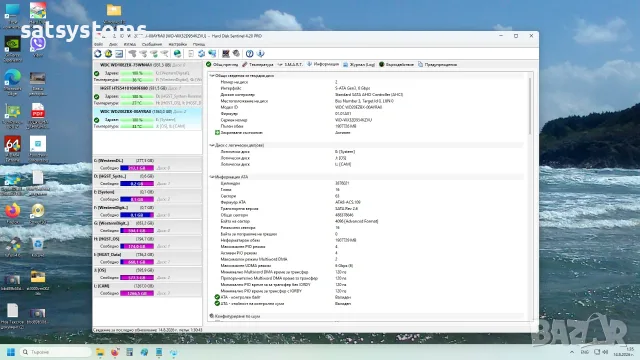Click the refresh toolbar icon in Hard Disk Sentinel

tap(98, 53)
